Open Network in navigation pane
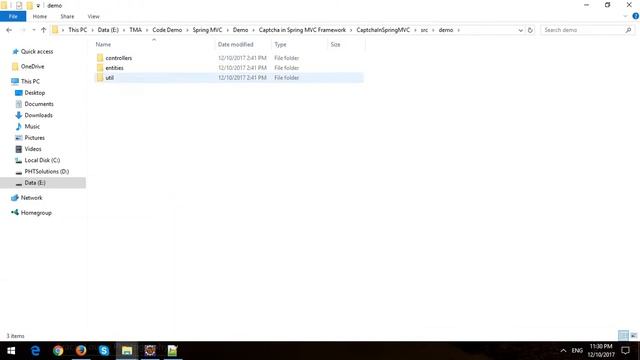This screenshot has width=640, height=360. click(31, 198)
